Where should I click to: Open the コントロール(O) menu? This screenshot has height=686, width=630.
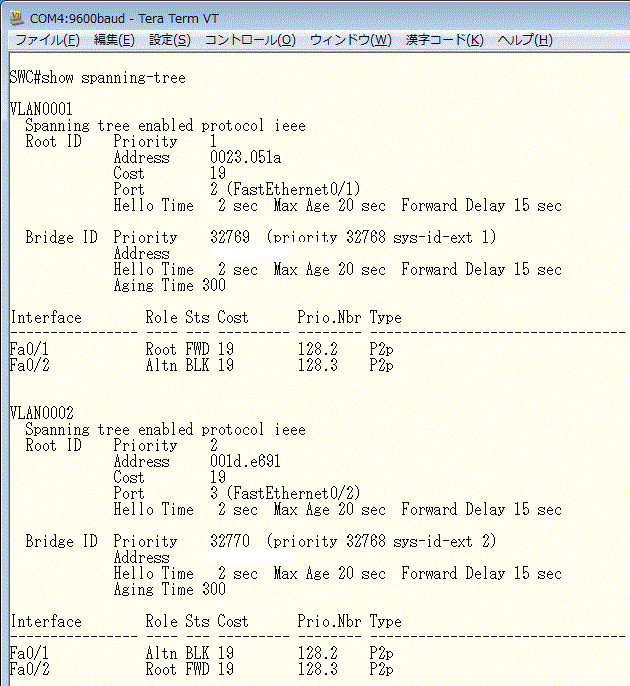point(250,40)
